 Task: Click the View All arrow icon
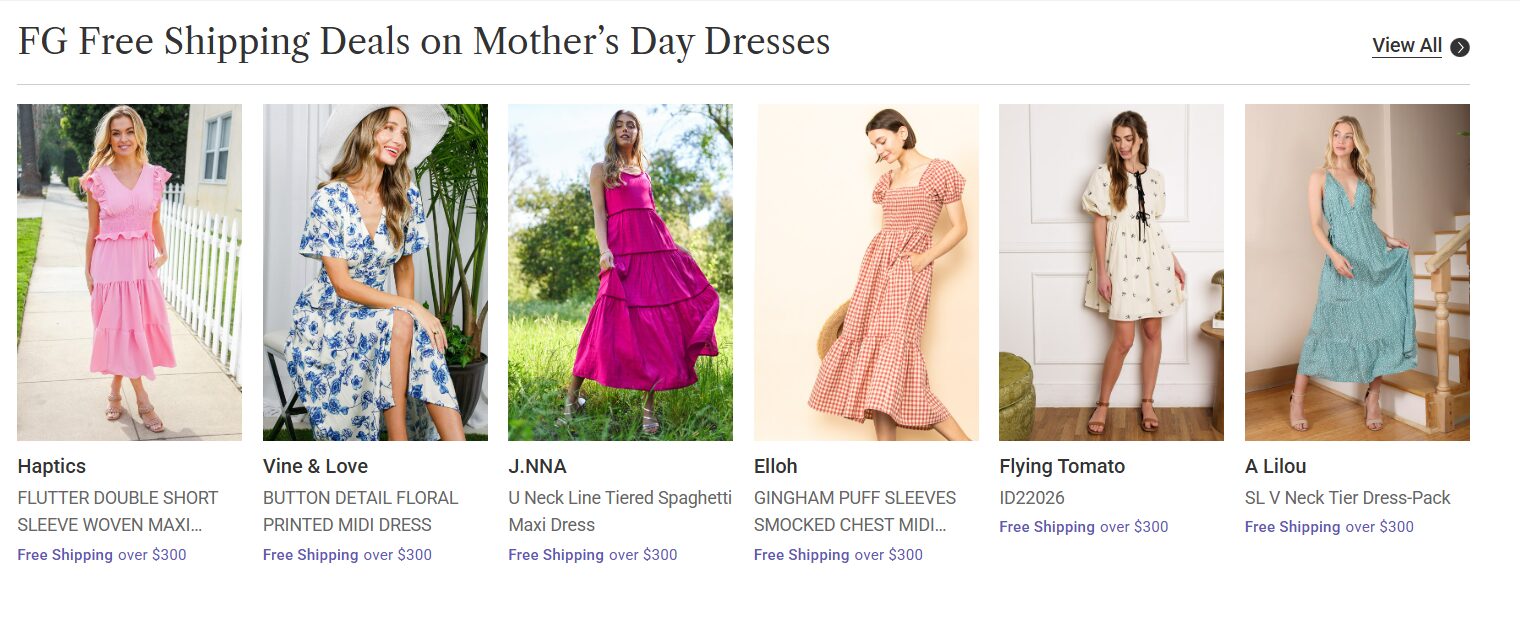(1460, 47)
